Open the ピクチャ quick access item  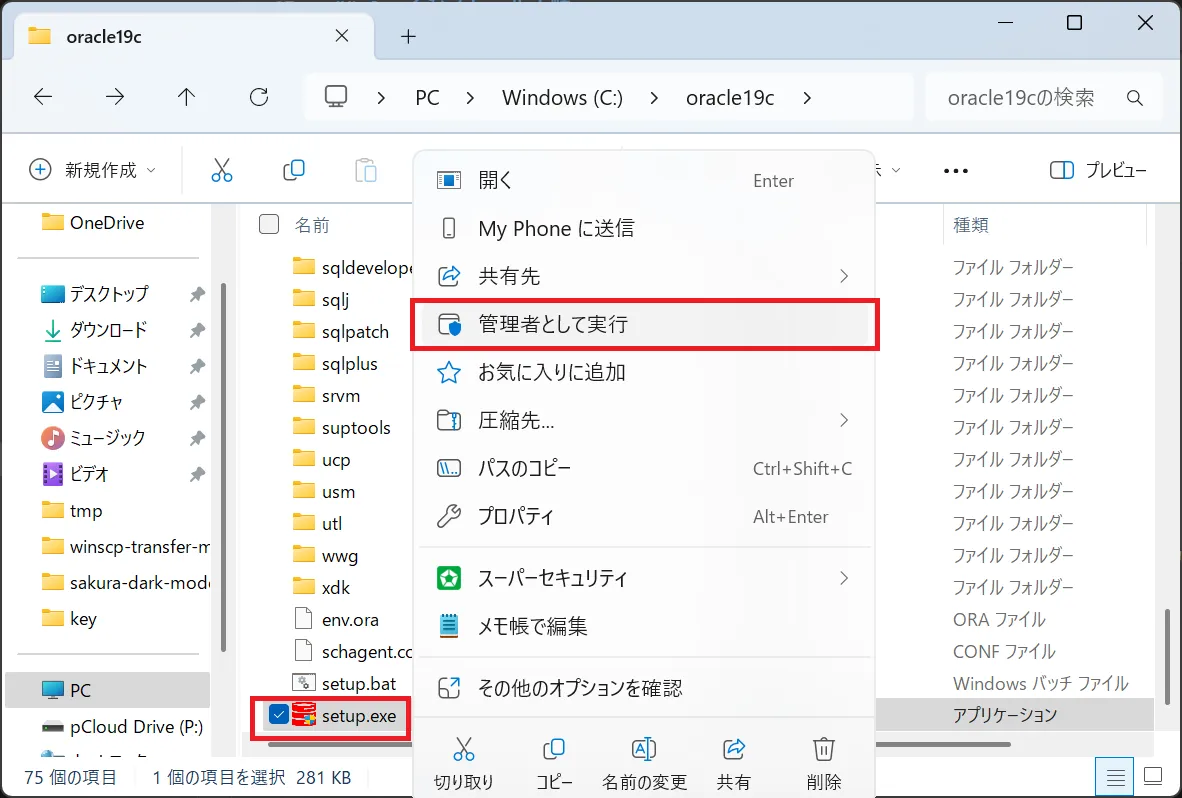click(x=82, y=402)
